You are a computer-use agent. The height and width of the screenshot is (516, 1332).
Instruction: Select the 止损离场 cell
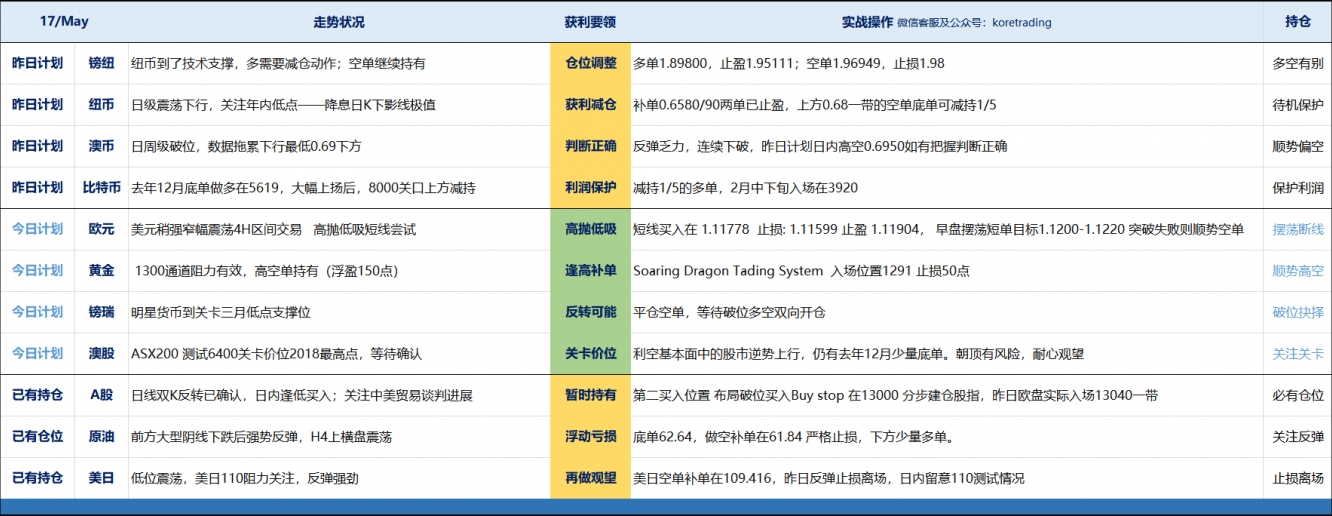1297,478
